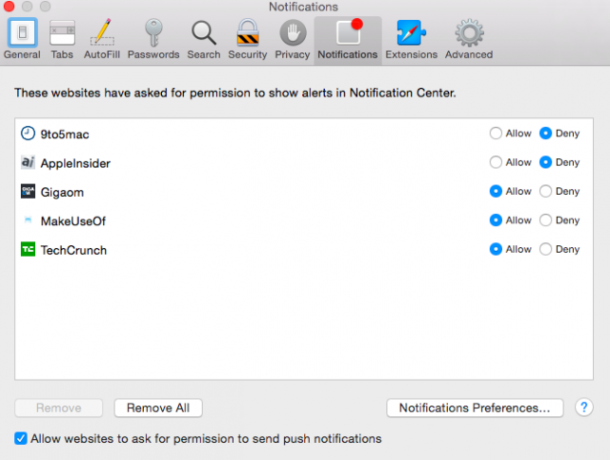This screenshot has height=460, width=610.
Task: Click the MakeUseOf favicon
Action: pos(28,220)
